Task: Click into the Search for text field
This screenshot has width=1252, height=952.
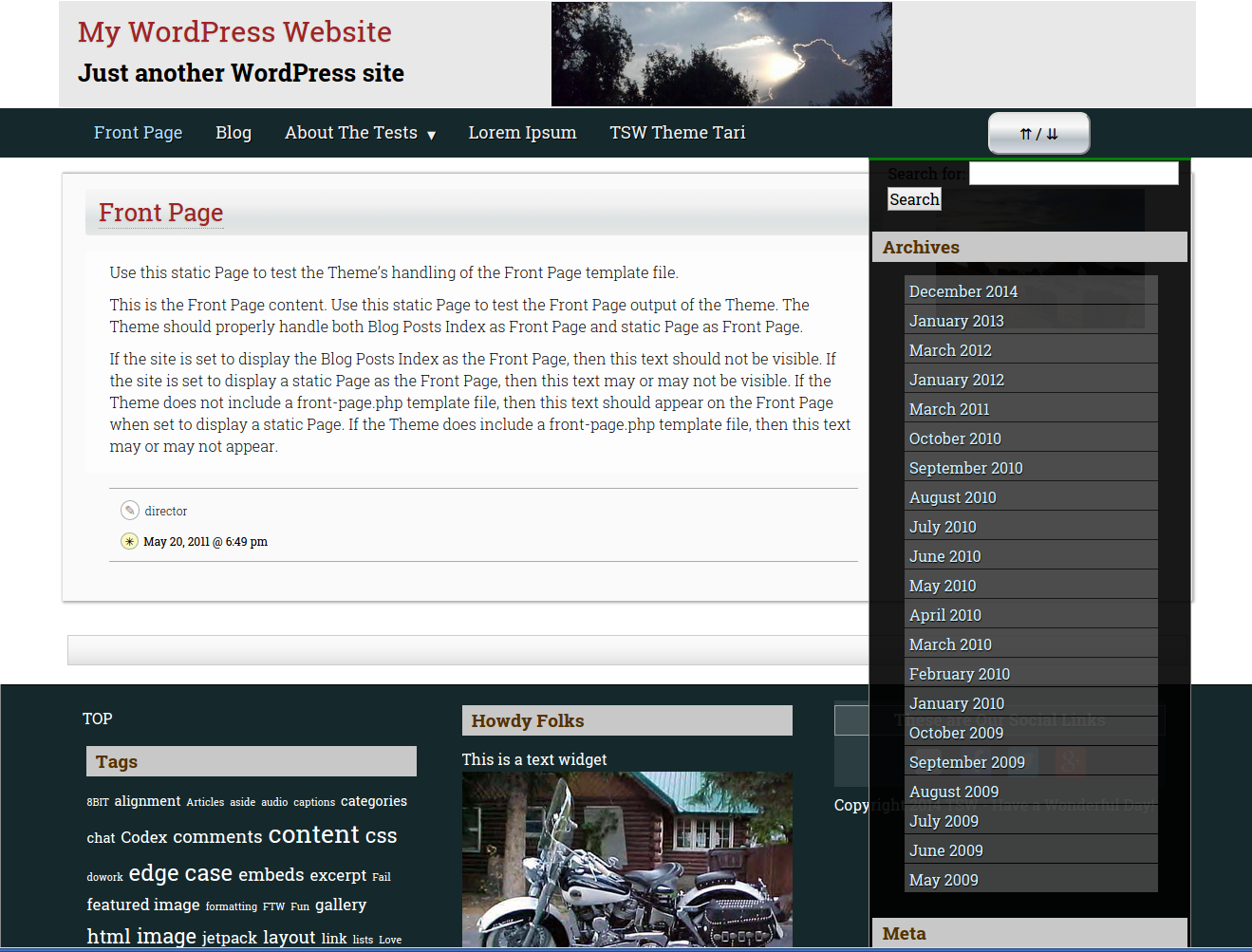Action: tap(1073, 173)
